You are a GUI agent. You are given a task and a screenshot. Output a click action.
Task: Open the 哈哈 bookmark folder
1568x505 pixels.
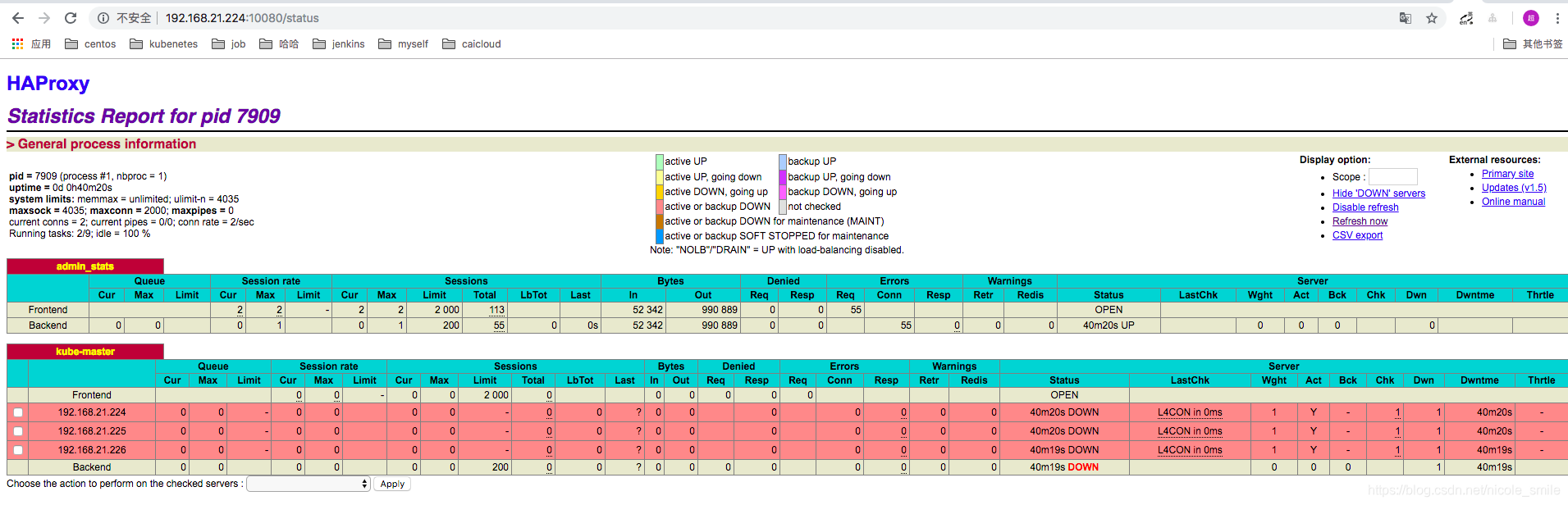[279, 44]
